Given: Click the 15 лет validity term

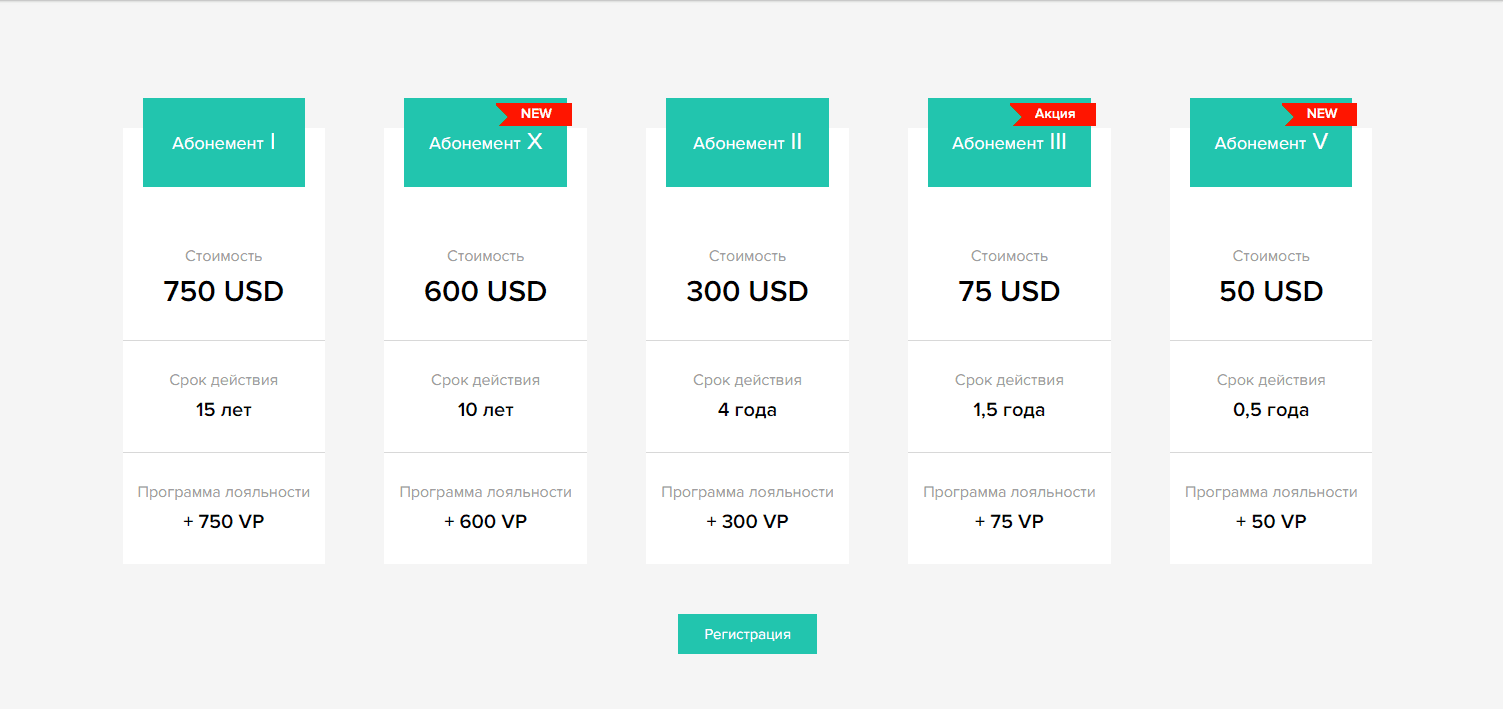Looking at the screenshot, I should (x=224, y=410).
